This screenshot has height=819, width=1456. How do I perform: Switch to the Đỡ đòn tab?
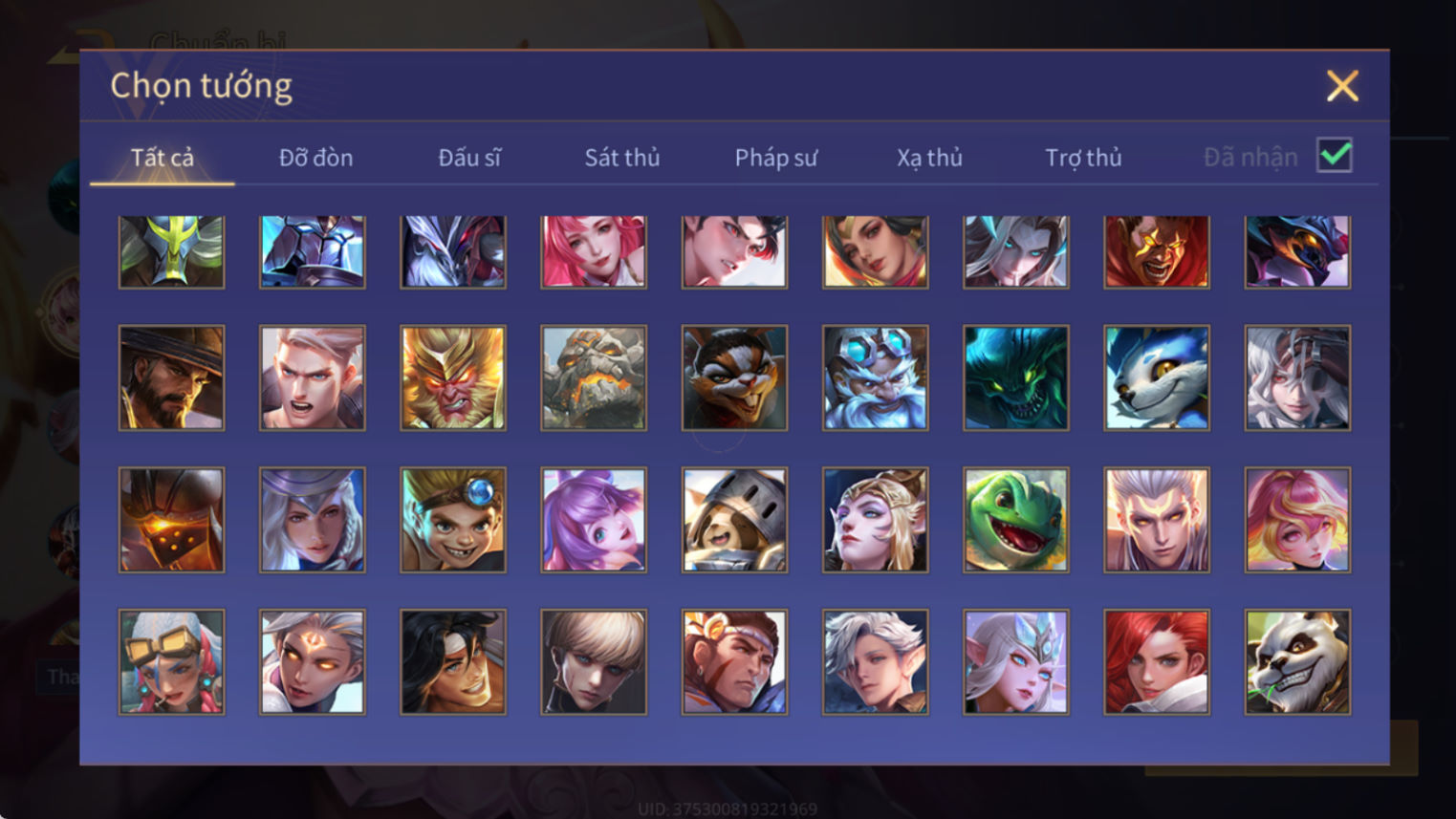[x=315, y=158]
